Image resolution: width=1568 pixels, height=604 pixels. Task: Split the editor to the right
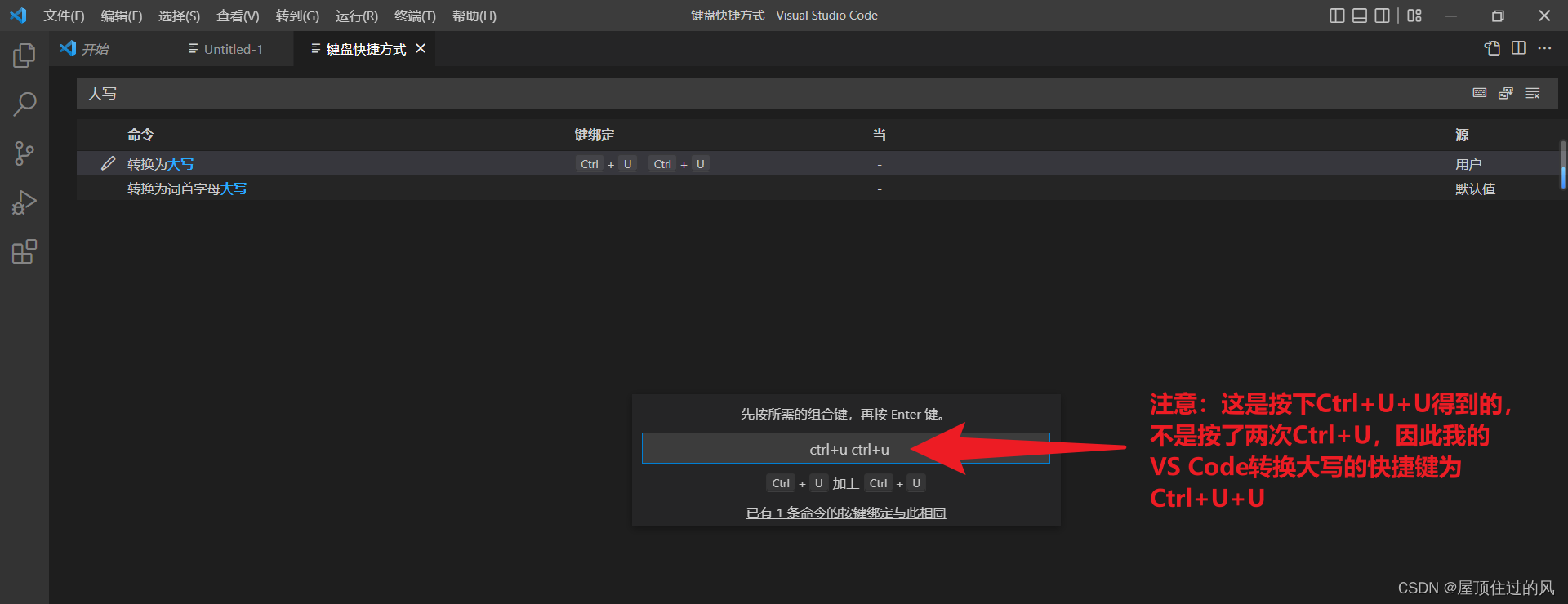pyautogui.click(x=1518, y=48)
